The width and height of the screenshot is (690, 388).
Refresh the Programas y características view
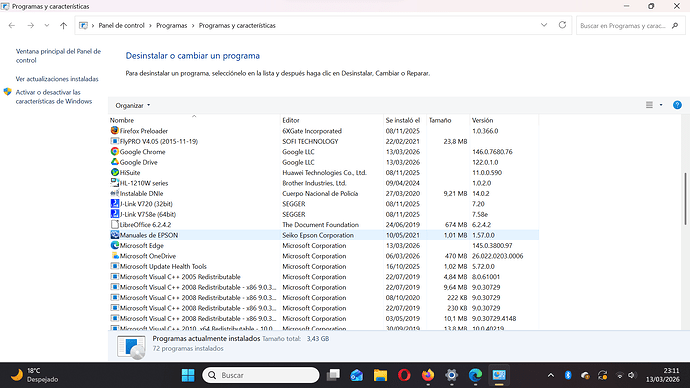562,25
